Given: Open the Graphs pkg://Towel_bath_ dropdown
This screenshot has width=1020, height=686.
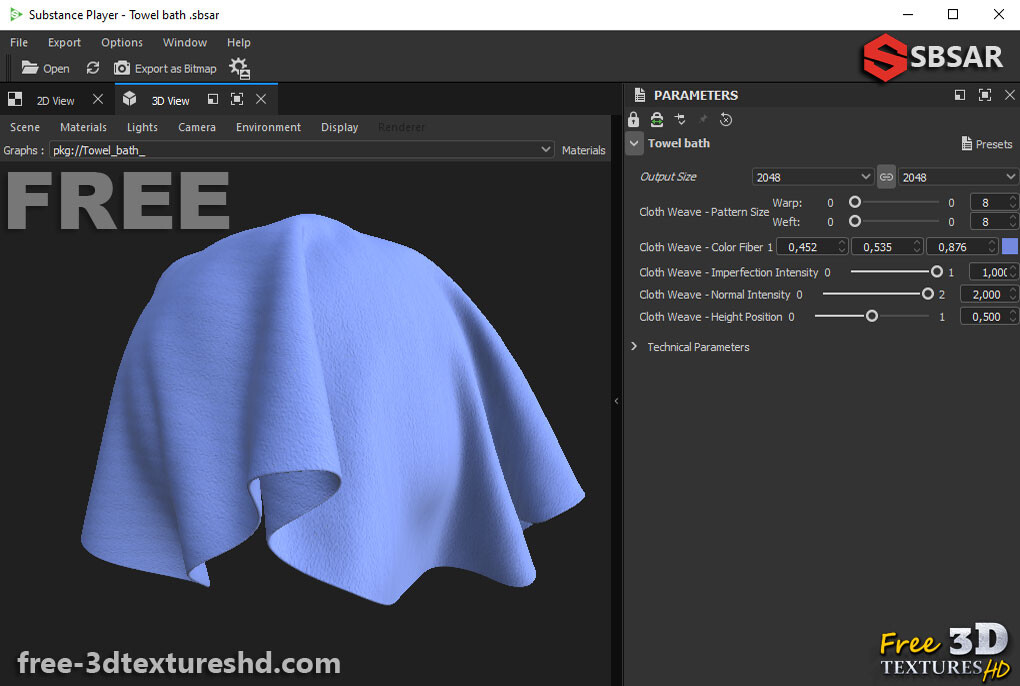Looking at the screenshot, I should [302, 150].
